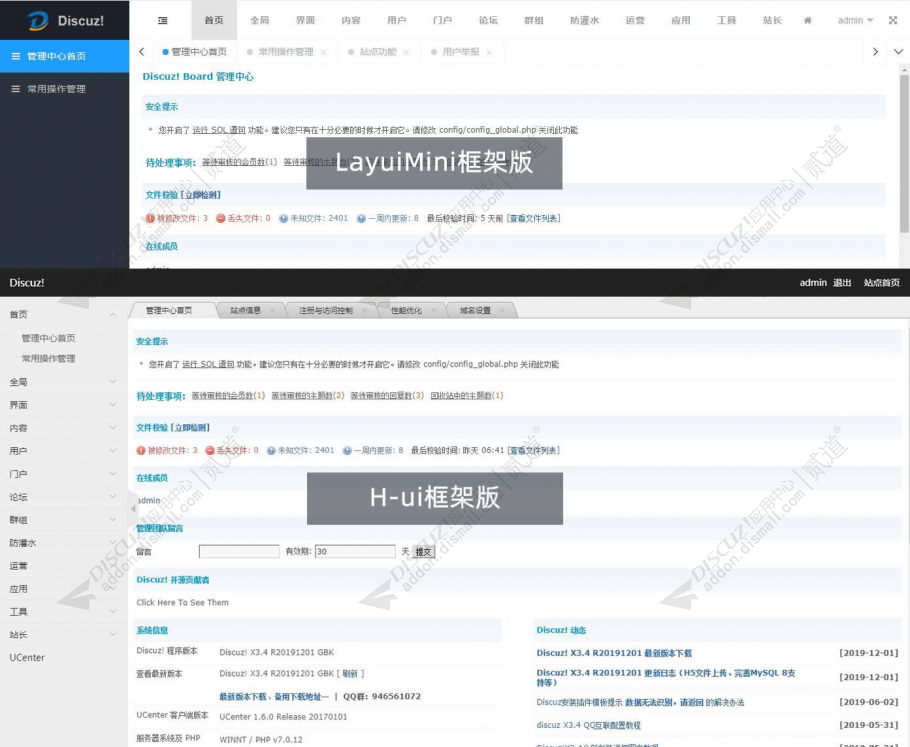Click the 刷新 link beside latest version
This screenshot has height=747, width=910.
point(350,673)
